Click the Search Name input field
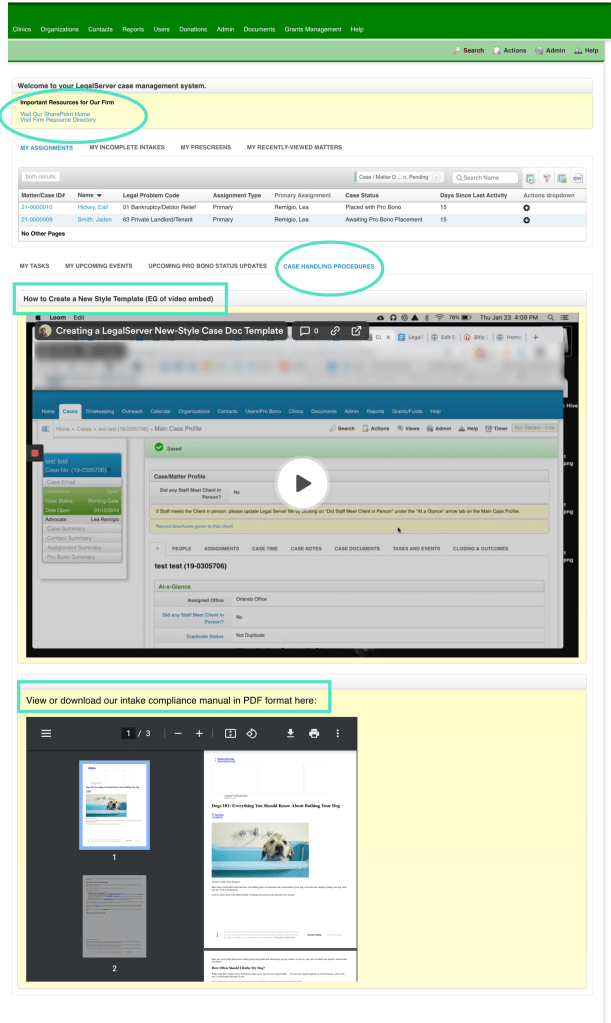 pyautogui.click(x=489, y=177)
